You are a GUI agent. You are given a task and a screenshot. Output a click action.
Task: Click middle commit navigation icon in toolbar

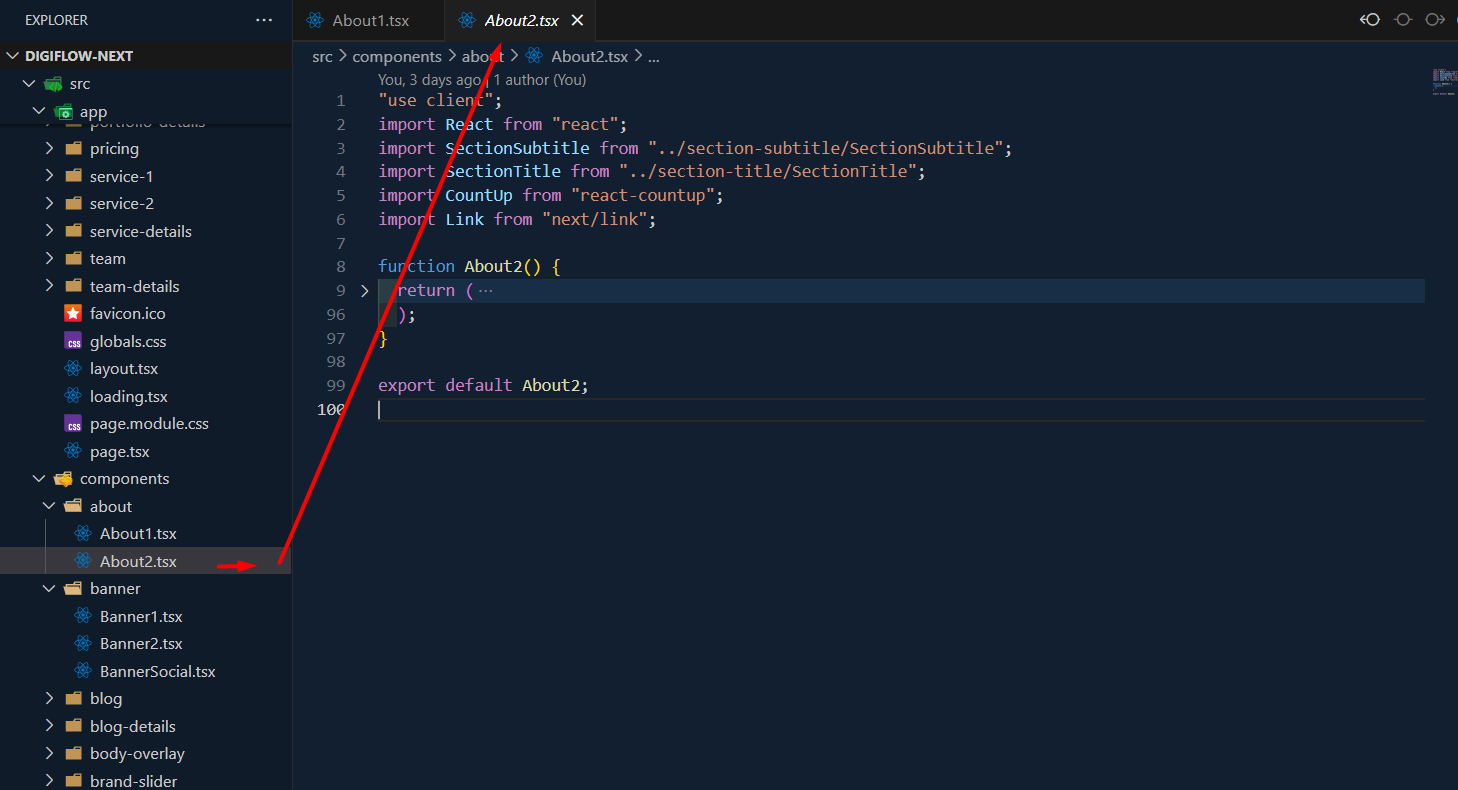point(1403,20)
